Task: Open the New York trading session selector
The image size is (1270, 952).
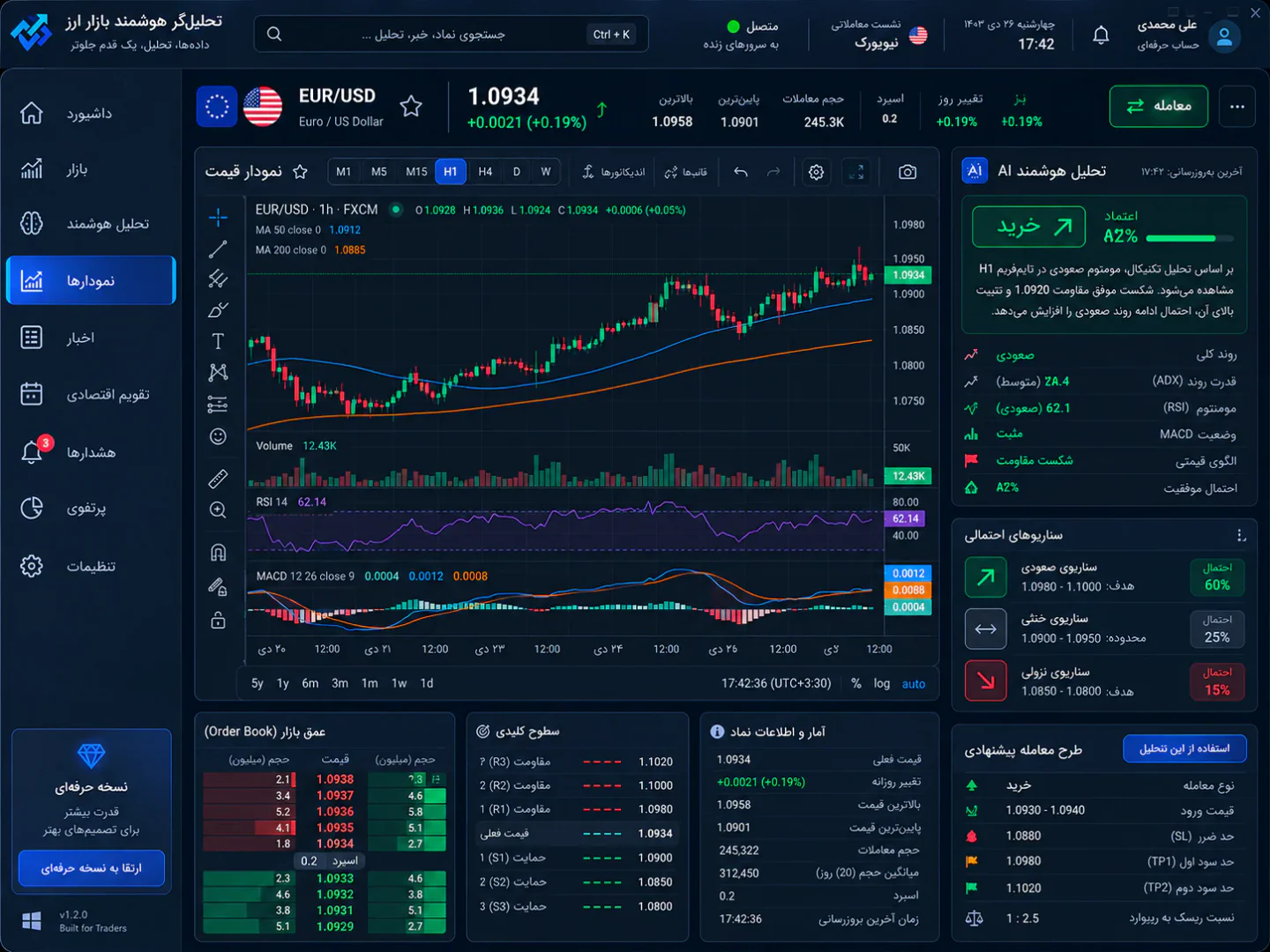Action: click(879, 34)
